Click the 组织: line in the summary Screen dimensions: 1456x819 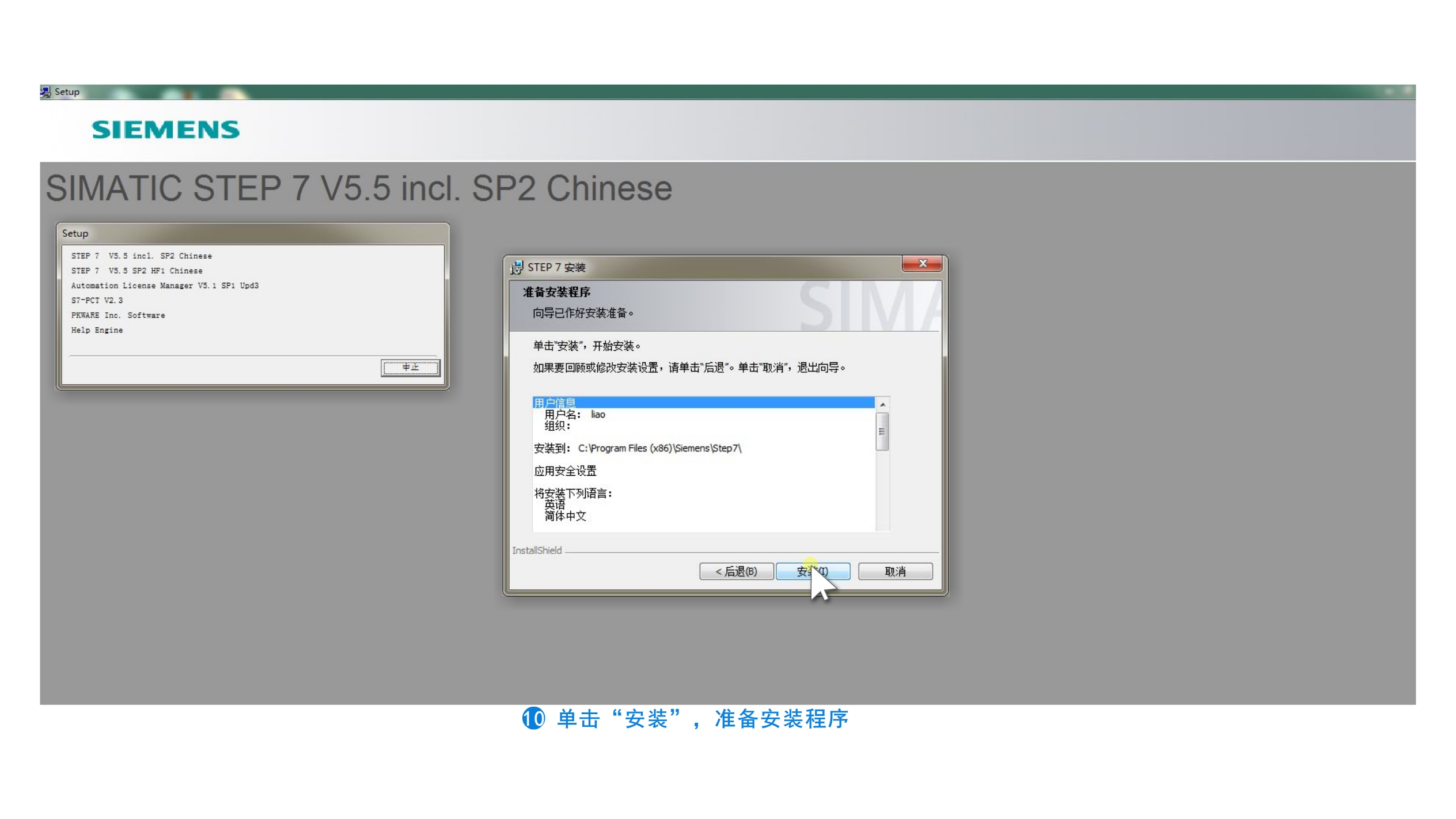click(558, 426)
